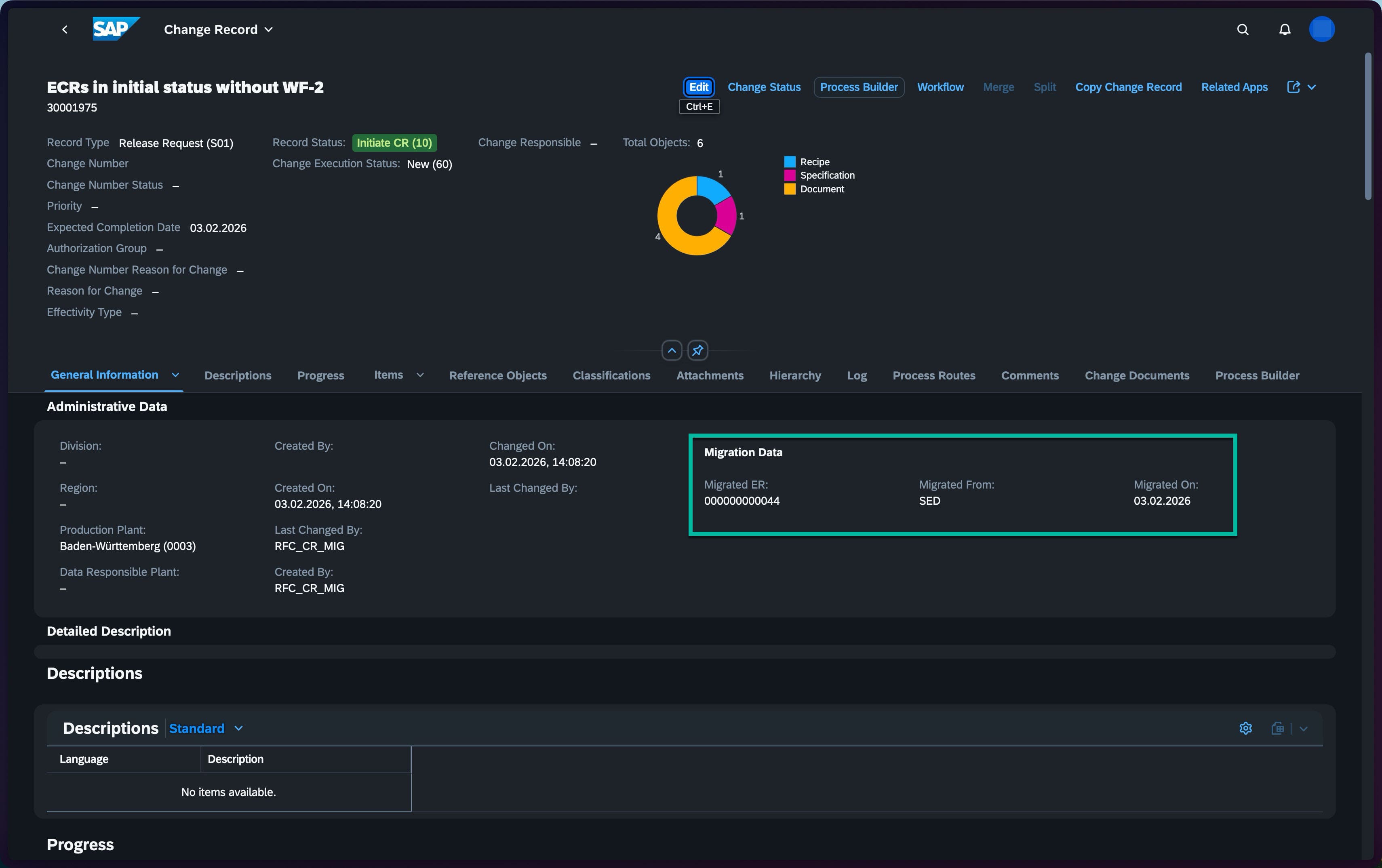
Task: Click the vertical page scrollbar
Action: (x=1368, y=126)
